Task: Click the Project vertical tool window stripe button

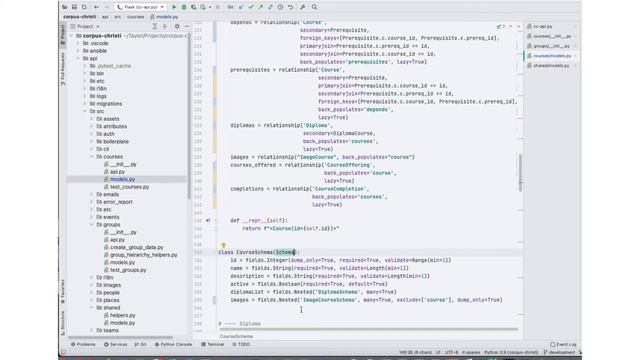Action: (x=62, y=34)
